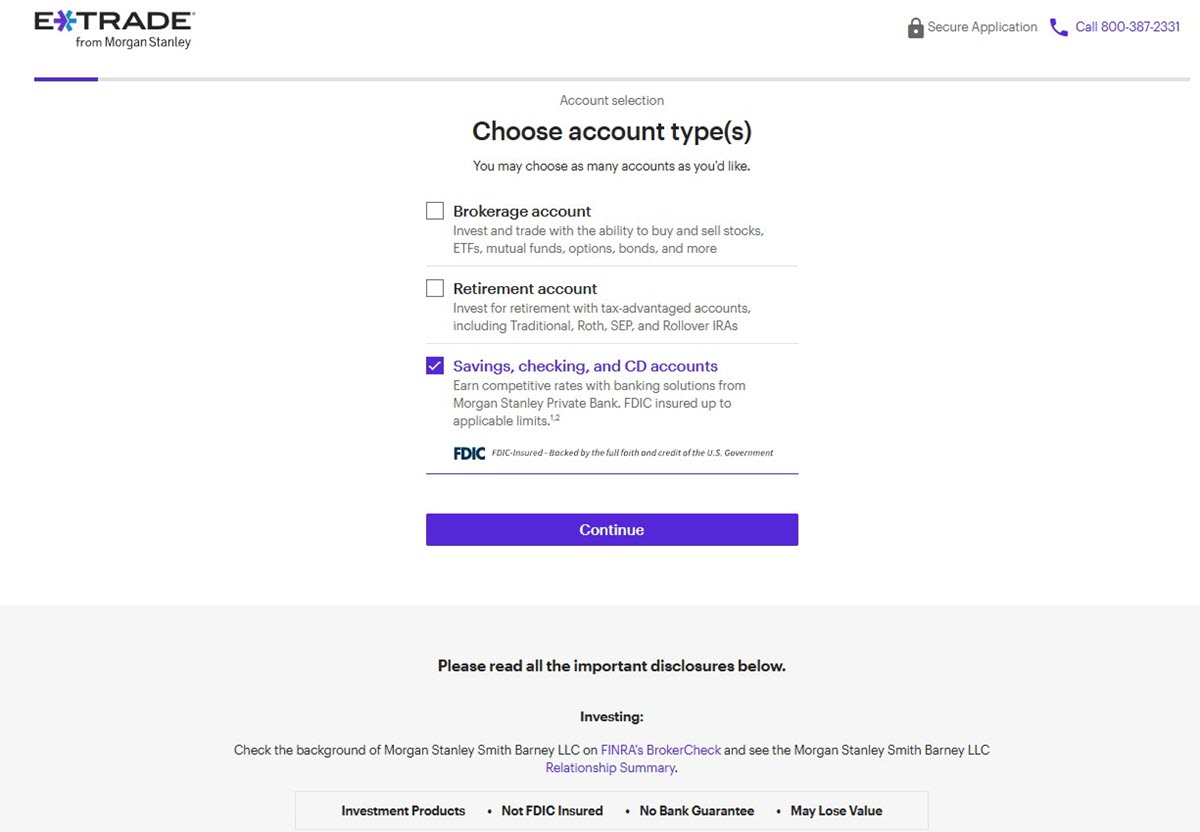The height and width of the screenshot is (832, 1200).
Task: Click Savings, checking, and CD accounts label
Action: 585,366
